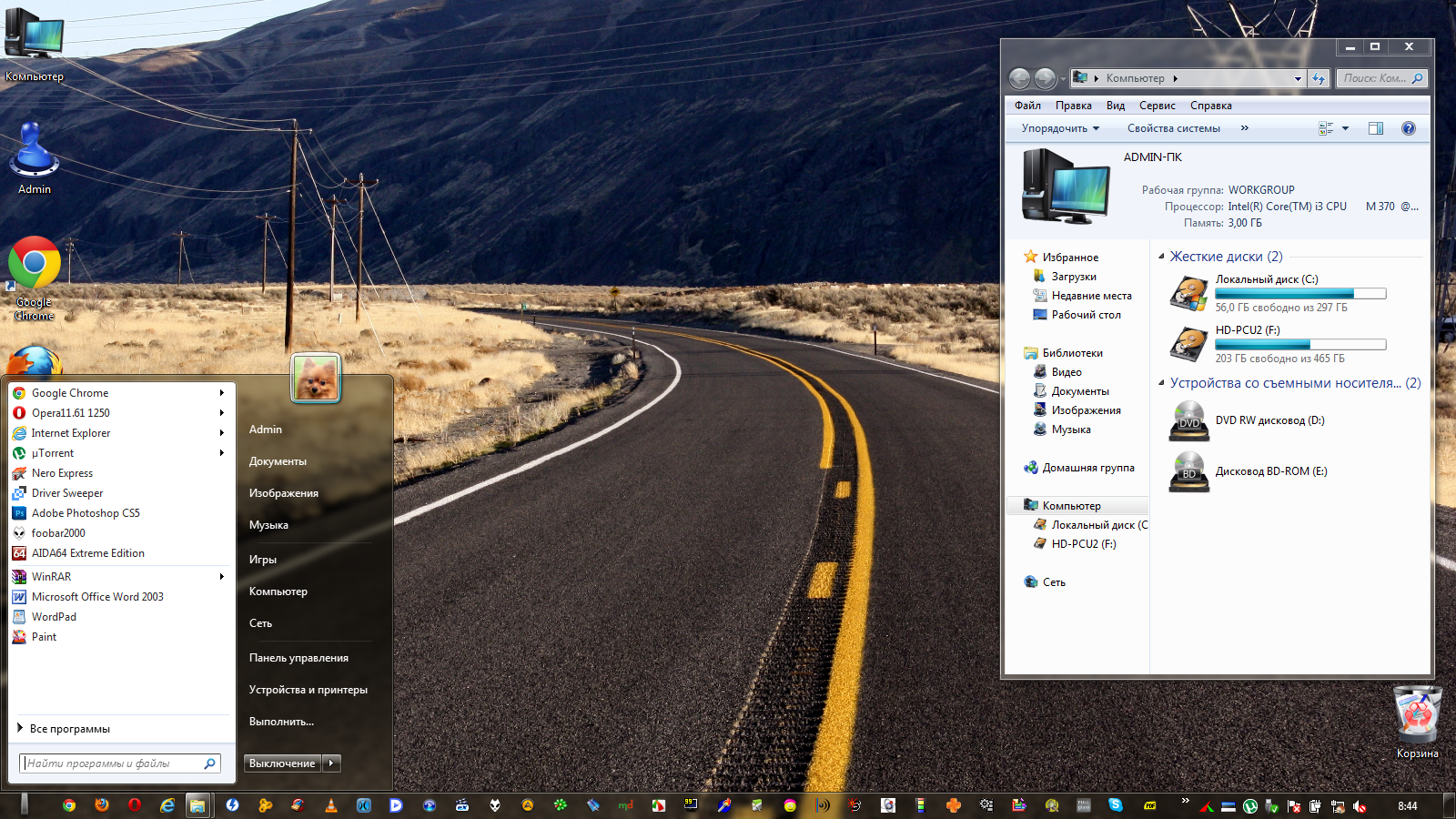Open the Упорядочить dropdown
This screenshot has width=1456, height=819.
[x=1060, y=128]
